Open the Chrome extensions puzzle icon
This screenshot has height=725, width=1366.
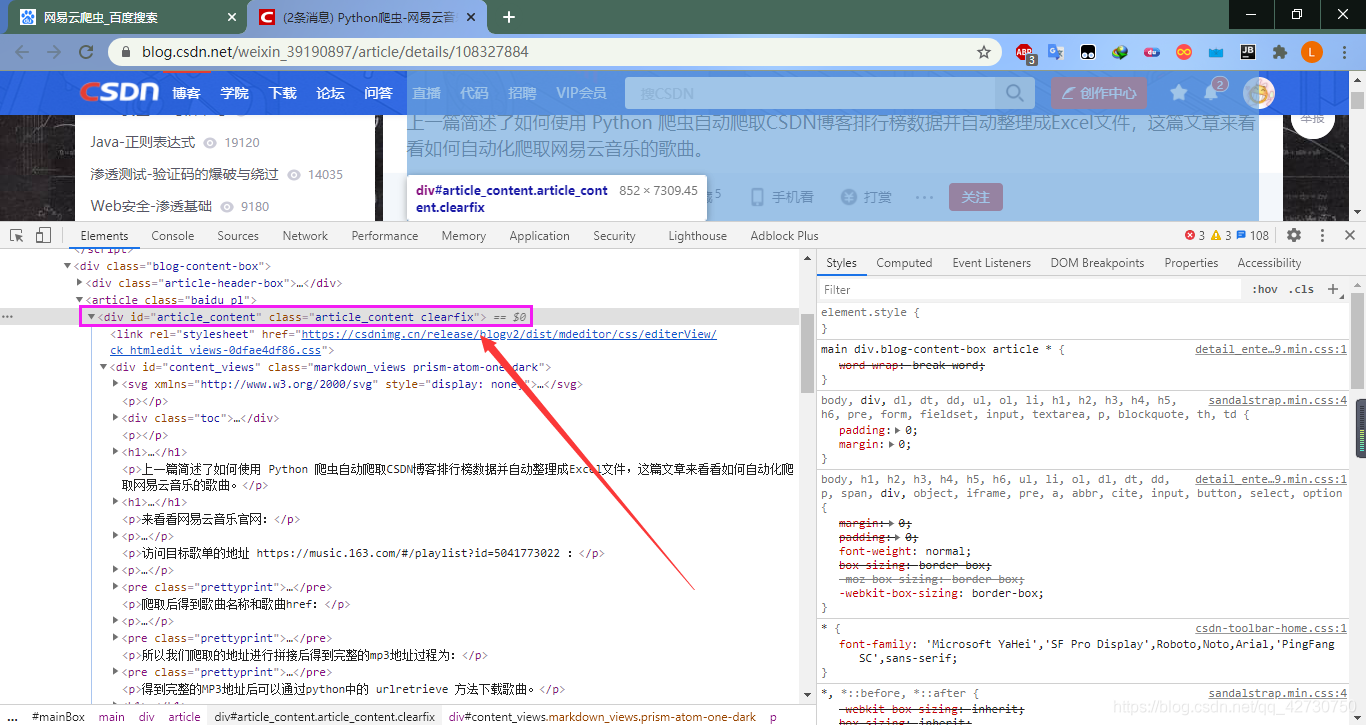click(1279, 52)
